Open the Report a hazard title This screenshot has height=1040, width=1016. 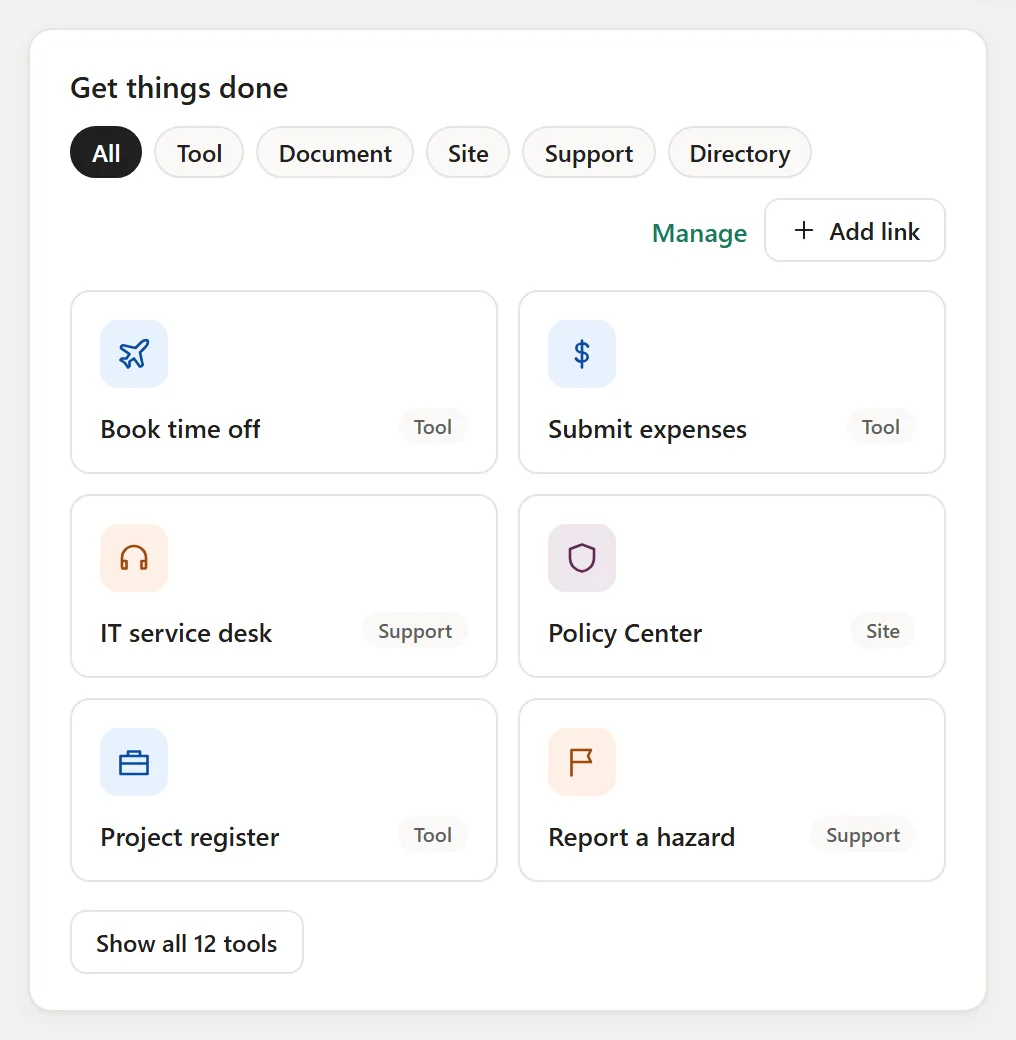point(641,838)
